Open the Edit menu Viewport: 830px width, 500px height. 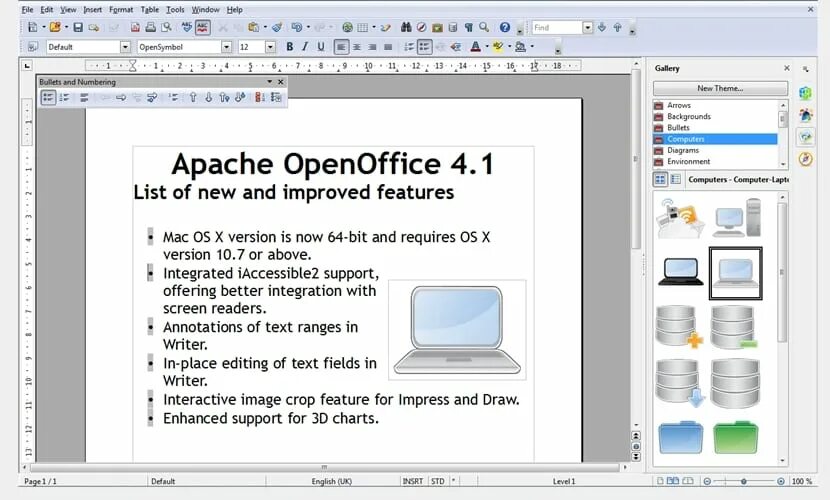47,10
